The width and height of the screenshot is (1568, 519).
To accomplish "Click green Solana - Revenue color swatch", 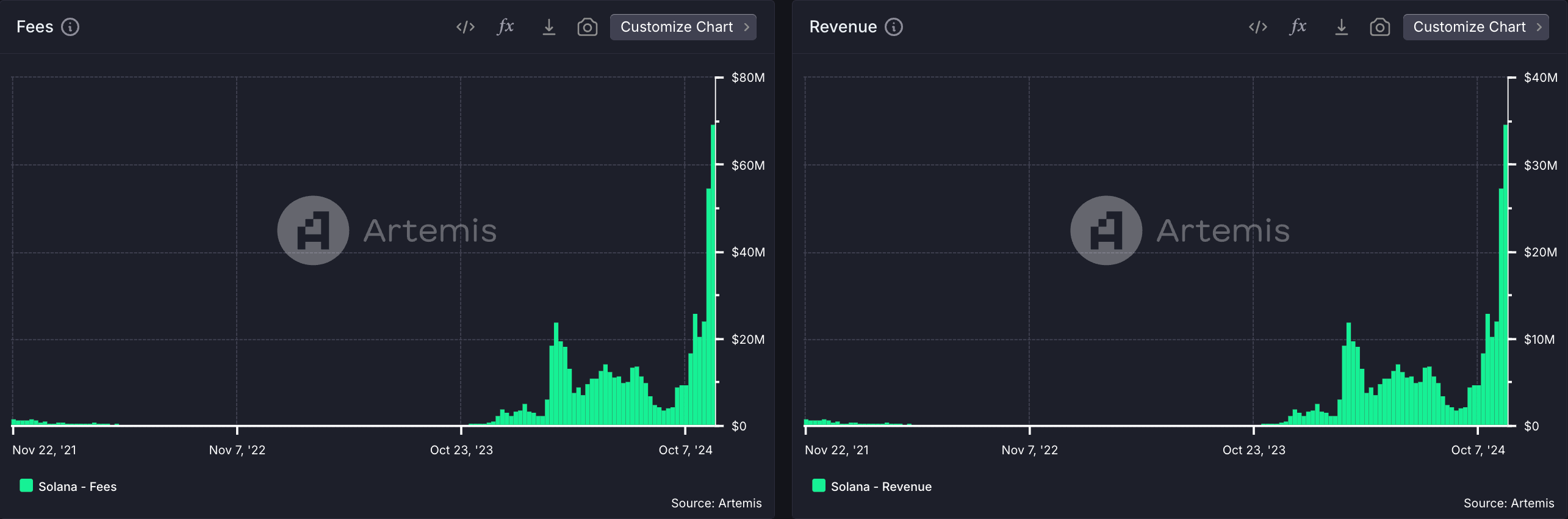I will [819, 485].
